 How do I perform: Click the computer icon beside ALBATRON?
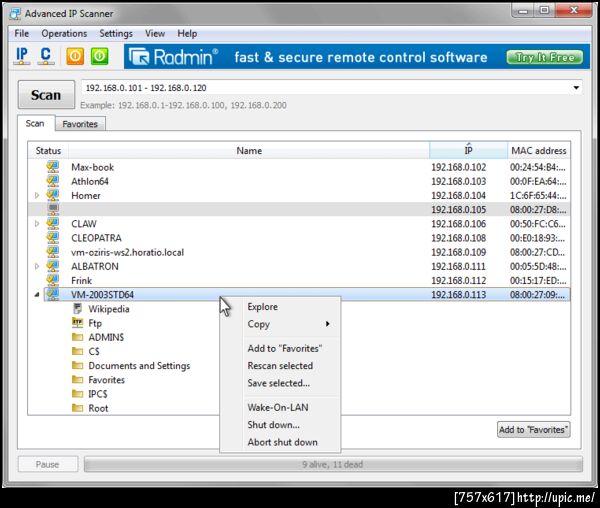(53, 266)
